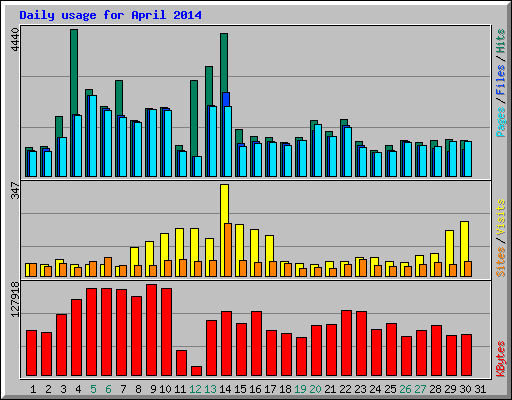
Task: Click the red KBytes bar for day 30
Action: pyautogui.click(x=466, y=355)
